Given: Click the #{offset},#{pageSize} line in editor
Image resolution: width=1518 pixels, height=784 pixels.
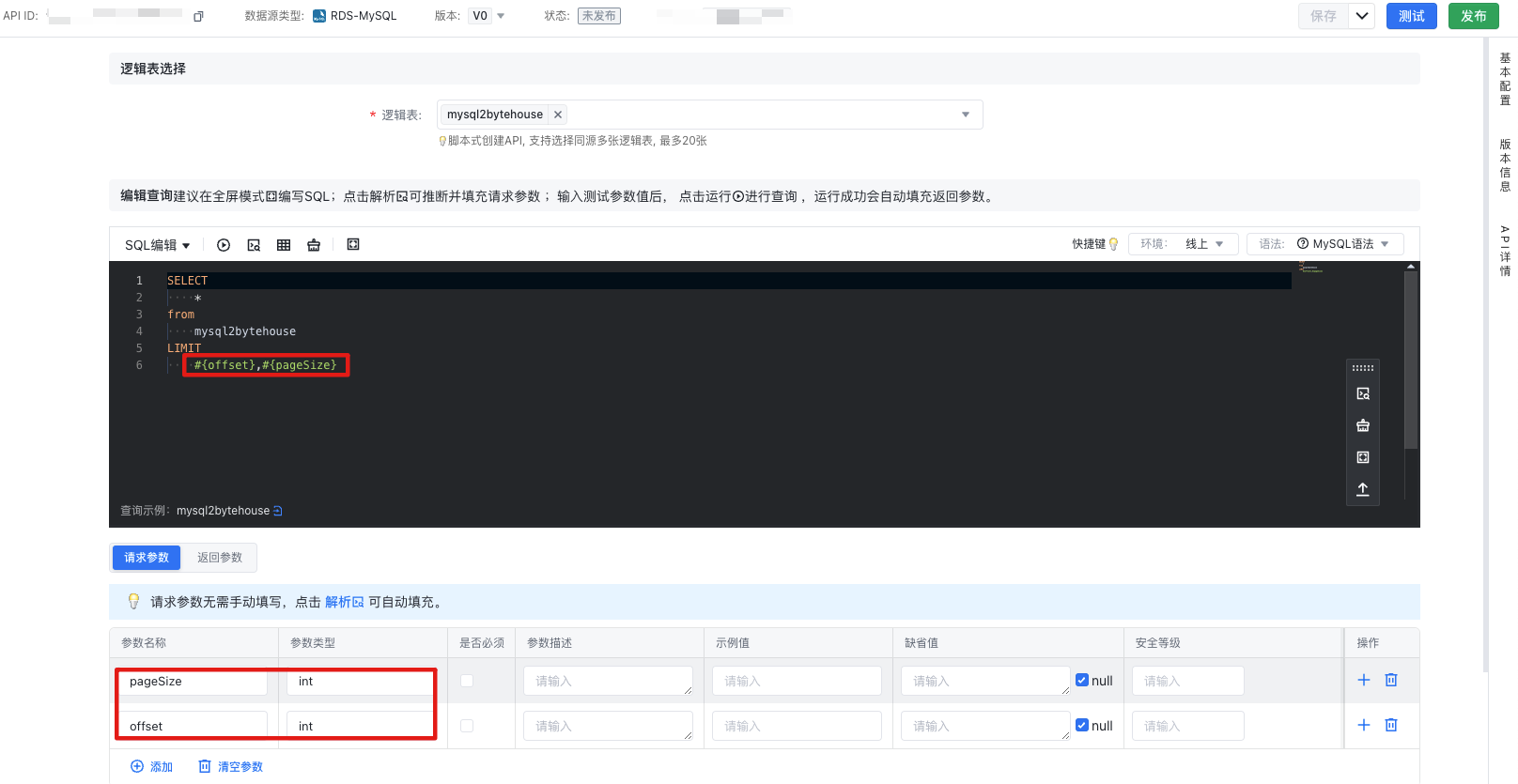Looking at the screenshot, I should coord(265,365).
